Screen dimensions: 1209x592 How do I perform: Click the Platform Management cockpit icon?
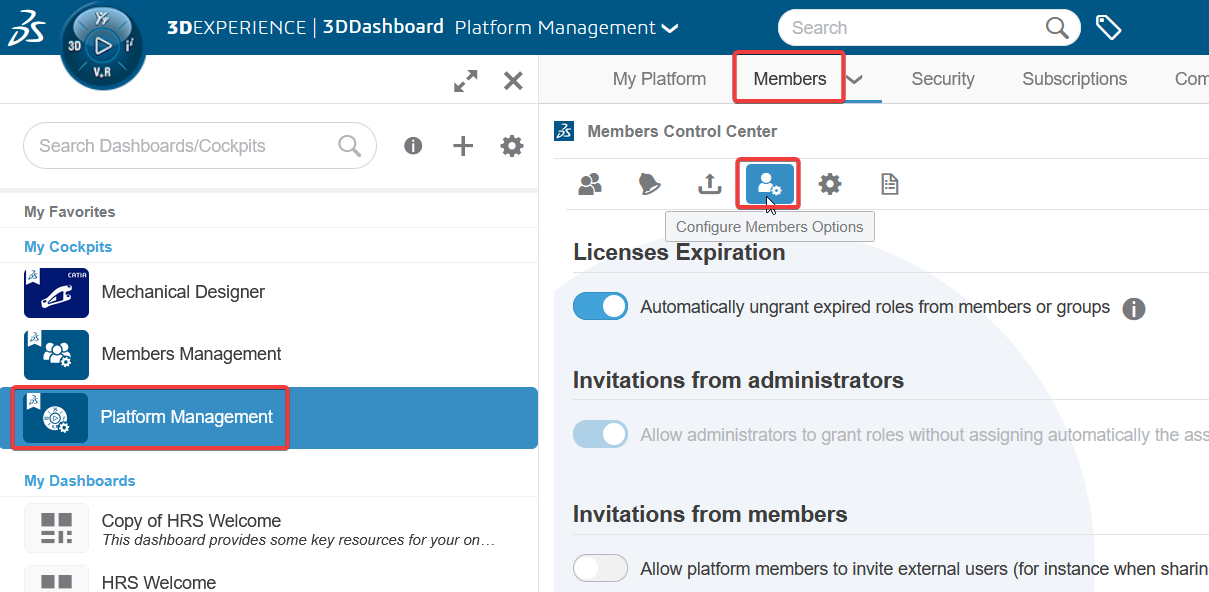tap(56, 417)
